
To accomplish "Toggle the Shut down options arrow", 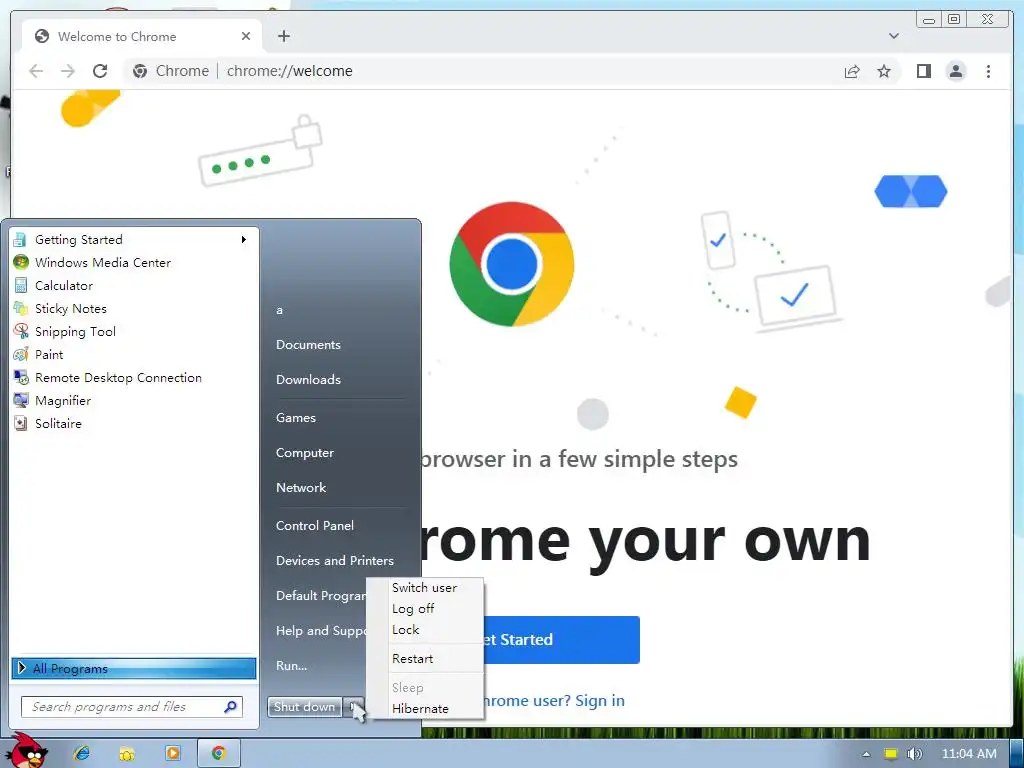I will coord(353,707).
